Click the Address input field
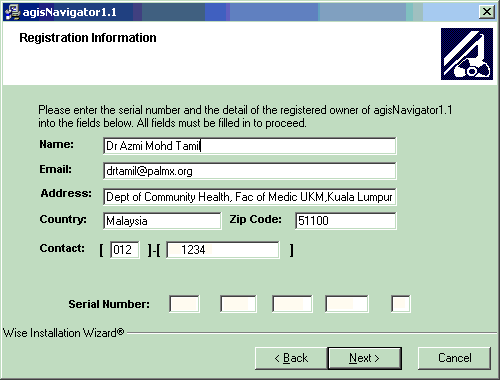The image size is (500, 380). click(250, 197)
